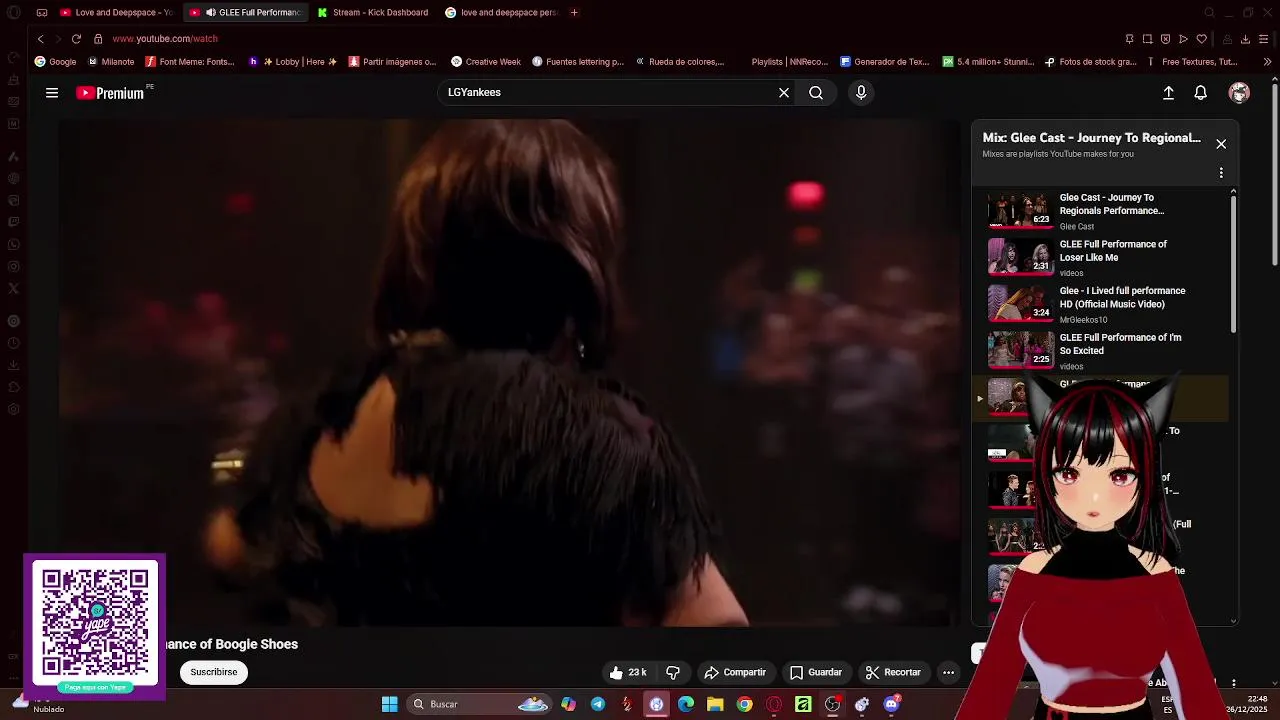
Task: Open the Lobby | Here bookmark
Action: [293, 62]
